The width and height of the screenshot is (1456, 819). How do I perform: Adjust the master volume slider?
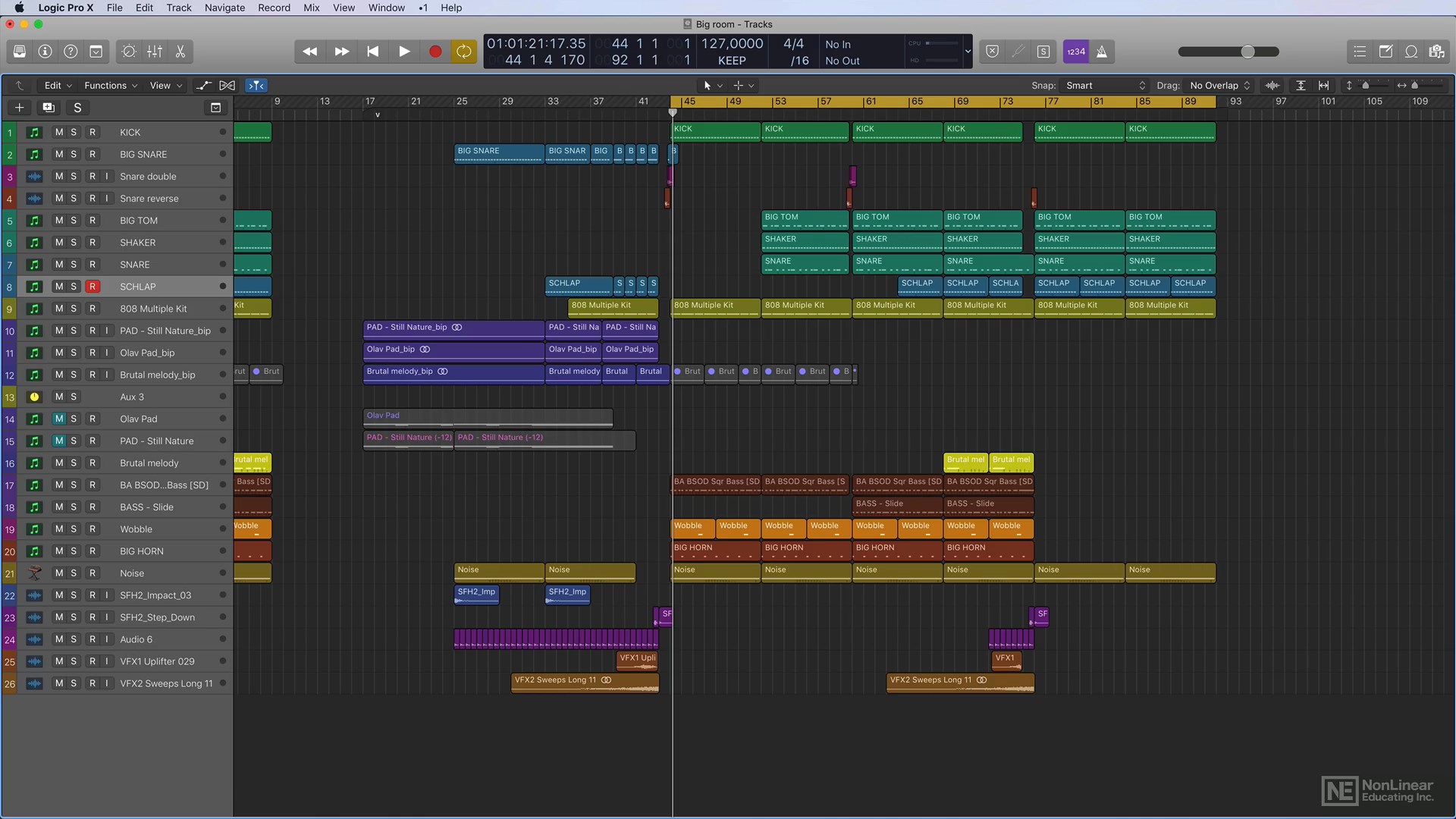pyautogui.click(x=1247, y=52)
